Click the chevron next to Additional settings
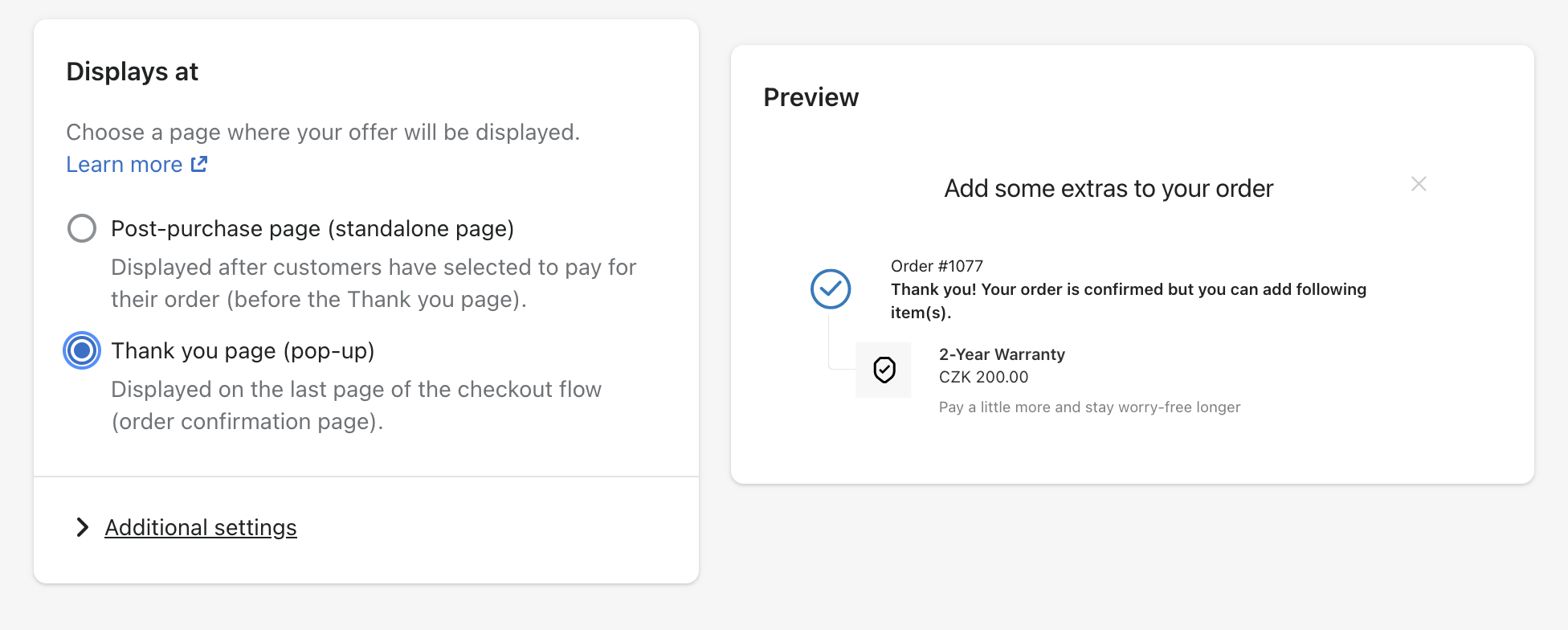The image size is (1568, 630). (x=83, y=528)
